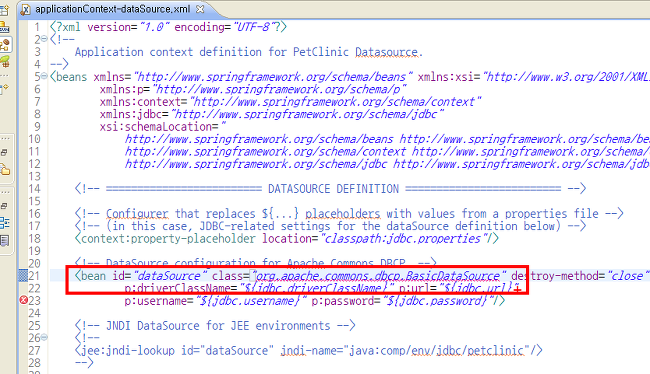Collapse the beans element fold at line 5
The image size is (650, 374).
pos(44,76)
